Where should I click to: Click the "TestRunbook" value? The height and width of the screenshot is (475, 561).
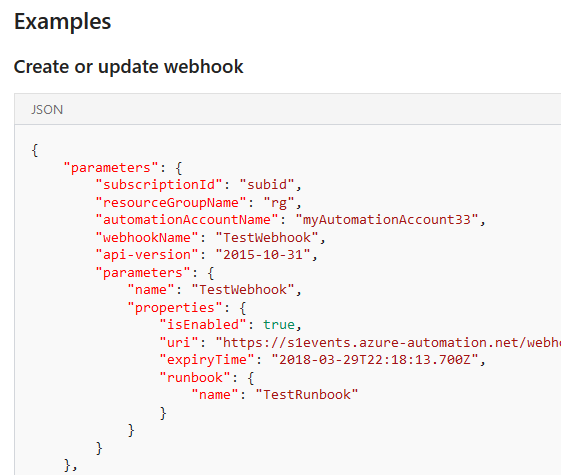[307, 395]
